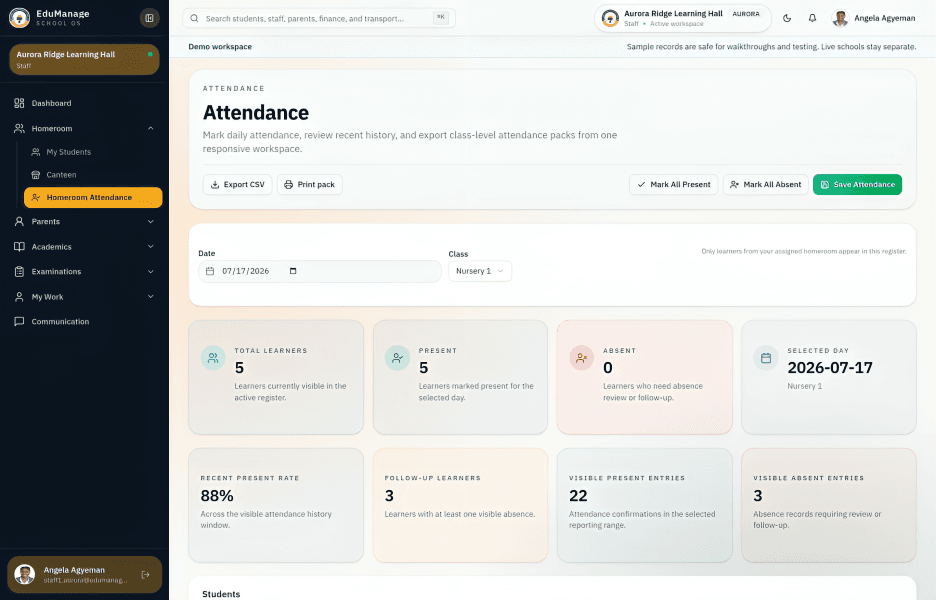Image resolution: width=936 pixels, height=600 pixels.
Task: Open Aurora Ridge Learning Hall workspace switcher
Action: coord(682,18)
